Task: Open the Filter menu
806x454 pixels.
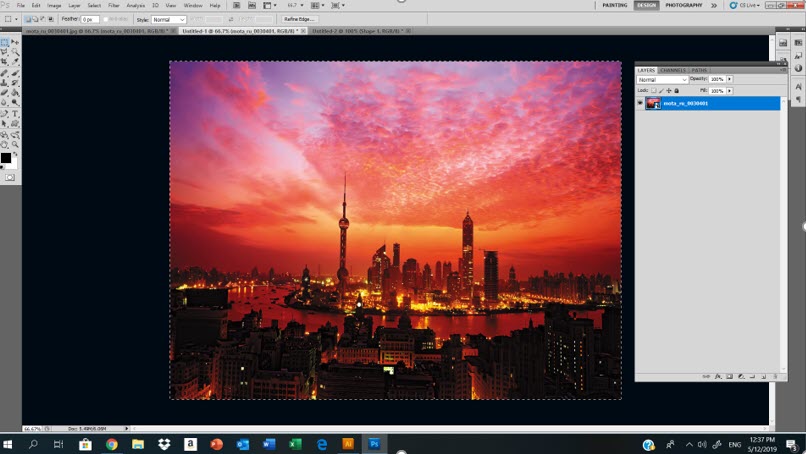Action: click(x=114, y=5)
